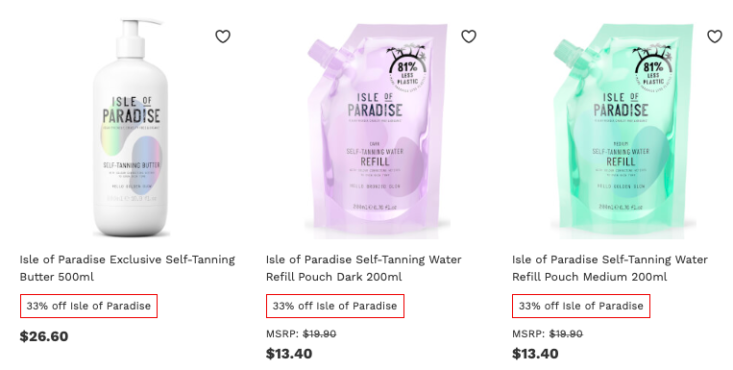The height and width of the screenshot is (370, 733).
Task: Click 33% off badge under Dark Pouch
Action: (335, 306)
